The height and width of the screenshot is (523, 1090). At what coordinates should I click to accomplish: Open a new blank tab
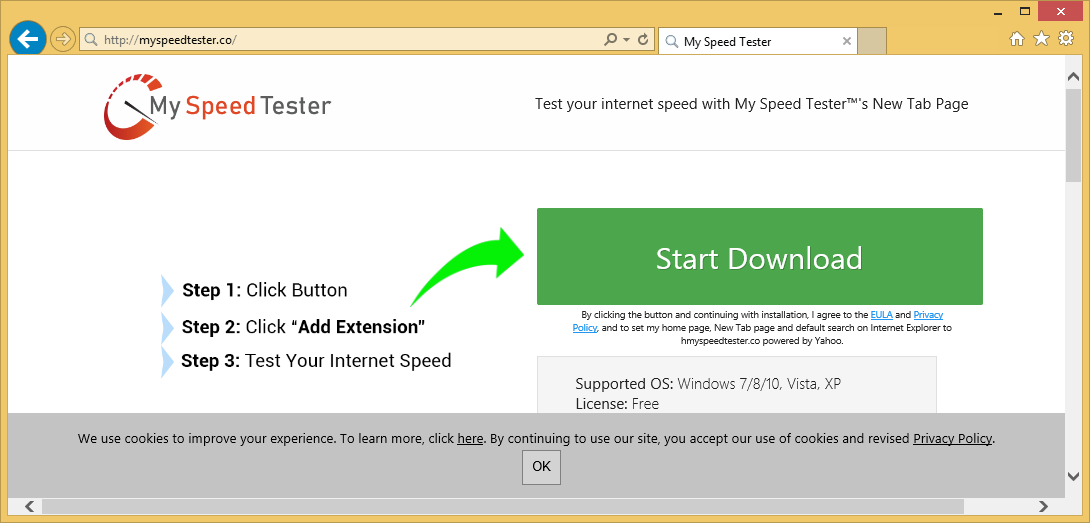click(x=872, y=41)
